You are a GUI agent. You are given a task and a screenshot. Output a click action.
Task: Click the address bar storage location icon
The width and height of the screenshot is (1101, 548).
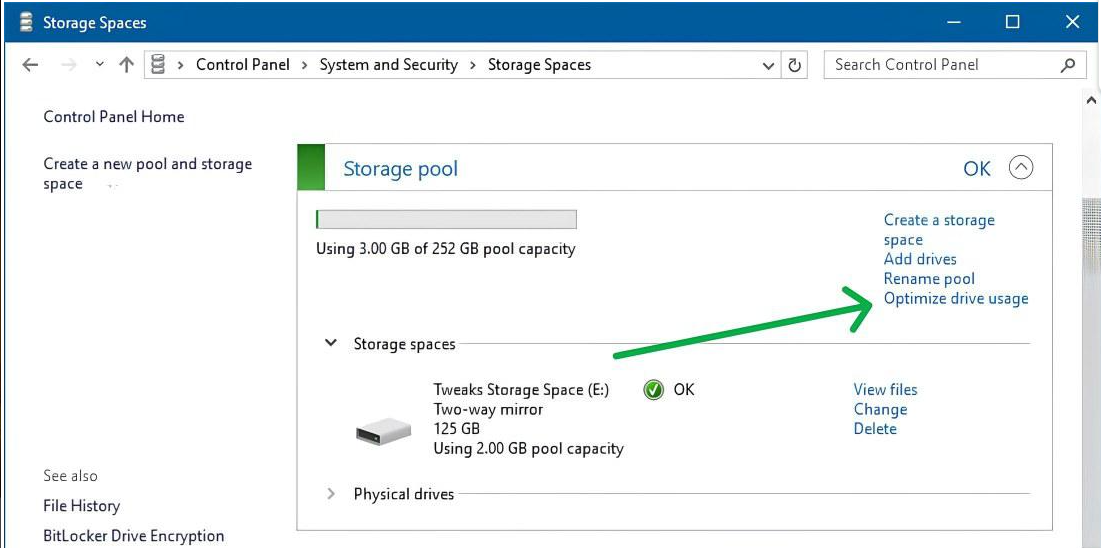pos(158,65)
